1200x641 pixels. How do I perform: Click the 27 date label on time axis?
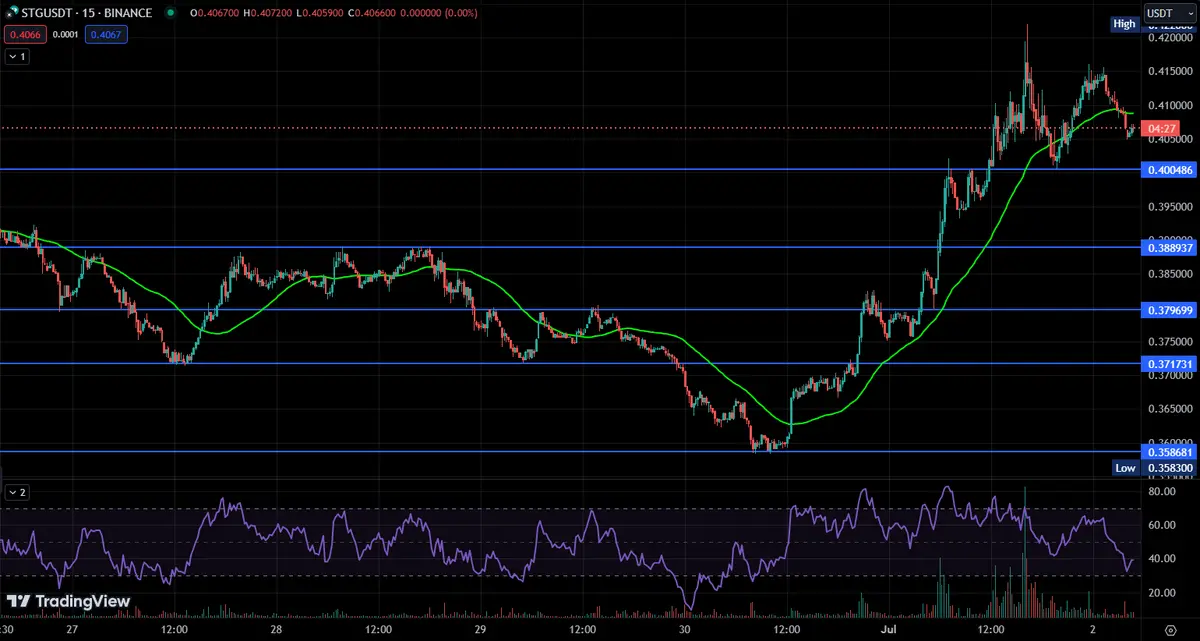coord(72,631)
